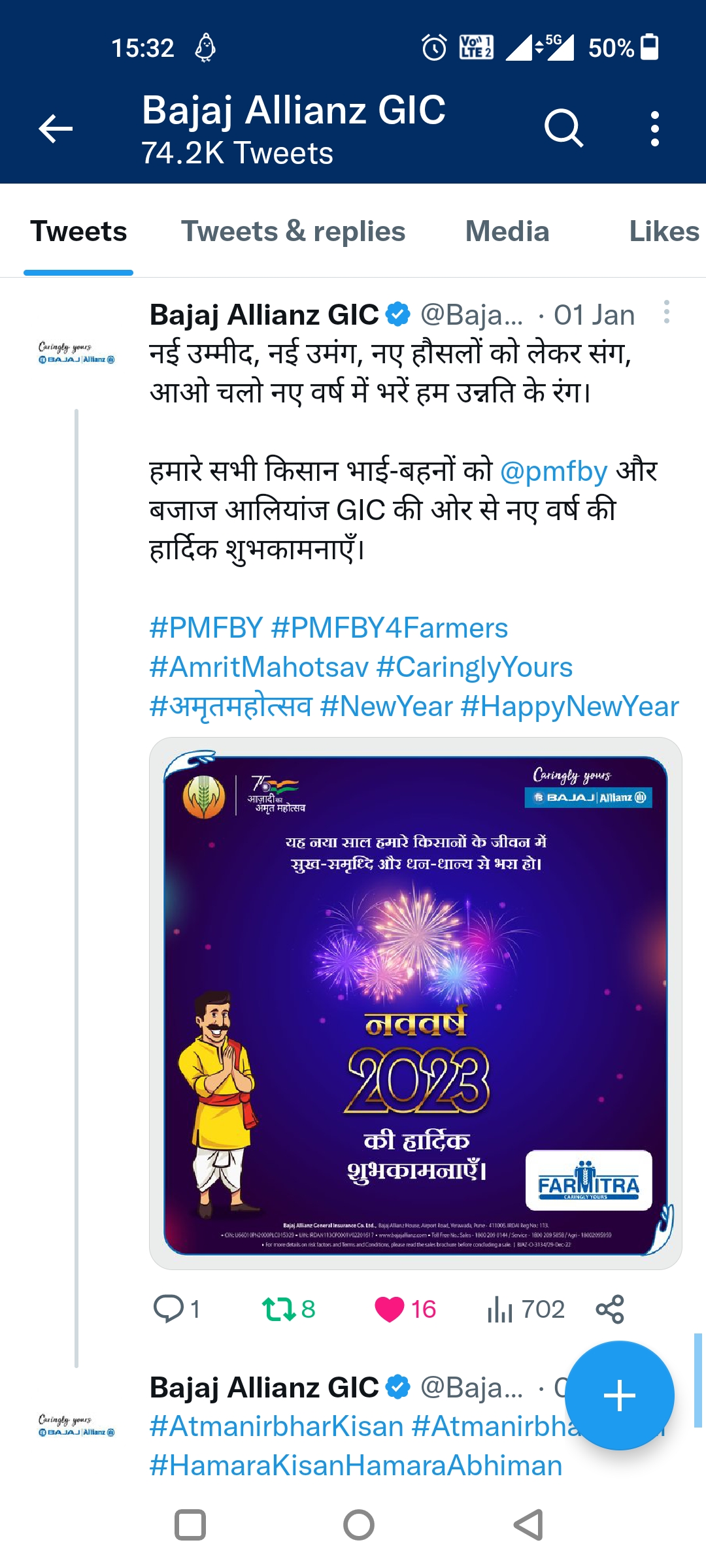Retweet the New Year tweet
Screen dimensions: 706x1568
coord(279,1309)
